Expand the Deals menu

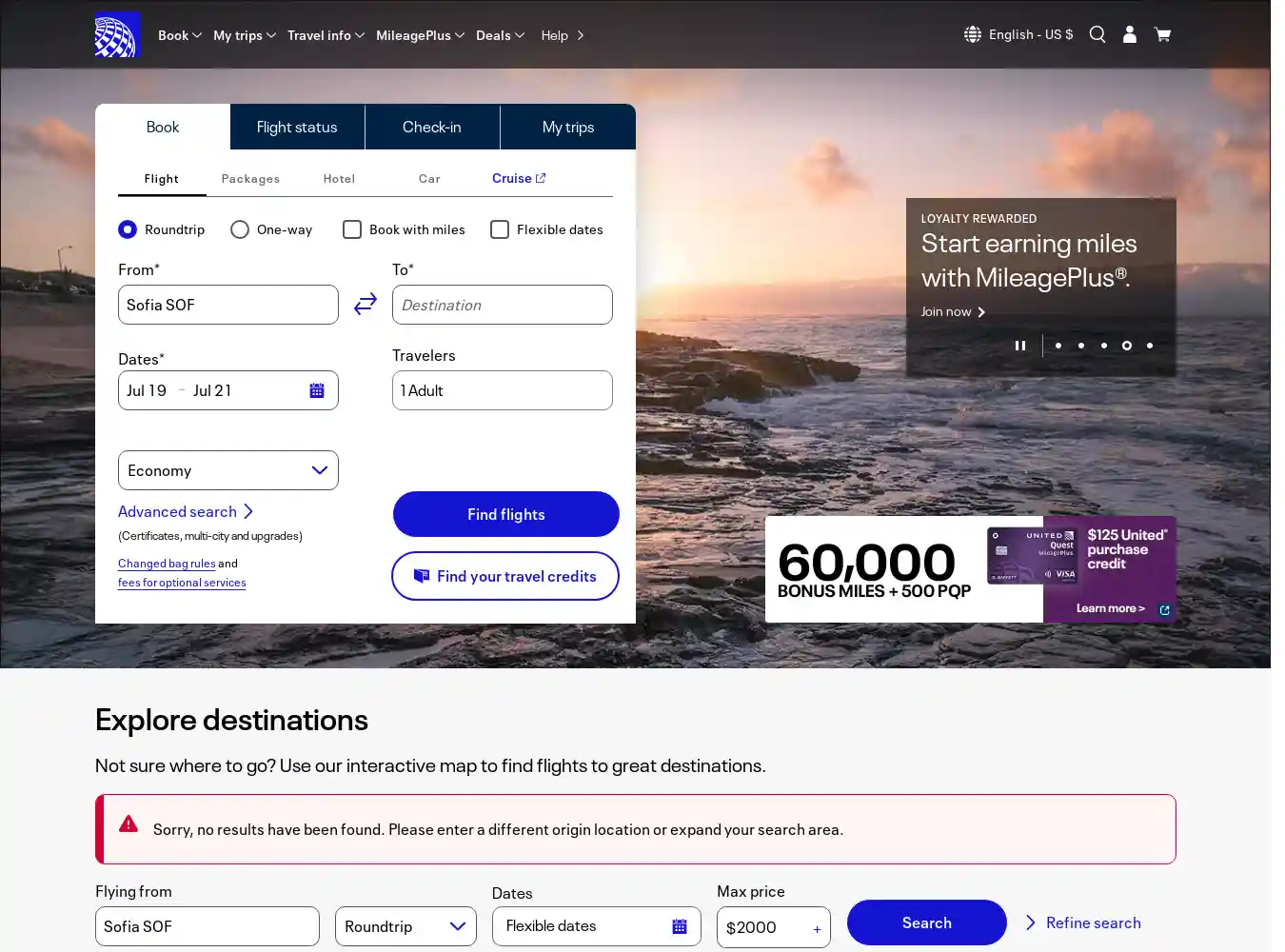pyautogui.click(x=500, y=35)
